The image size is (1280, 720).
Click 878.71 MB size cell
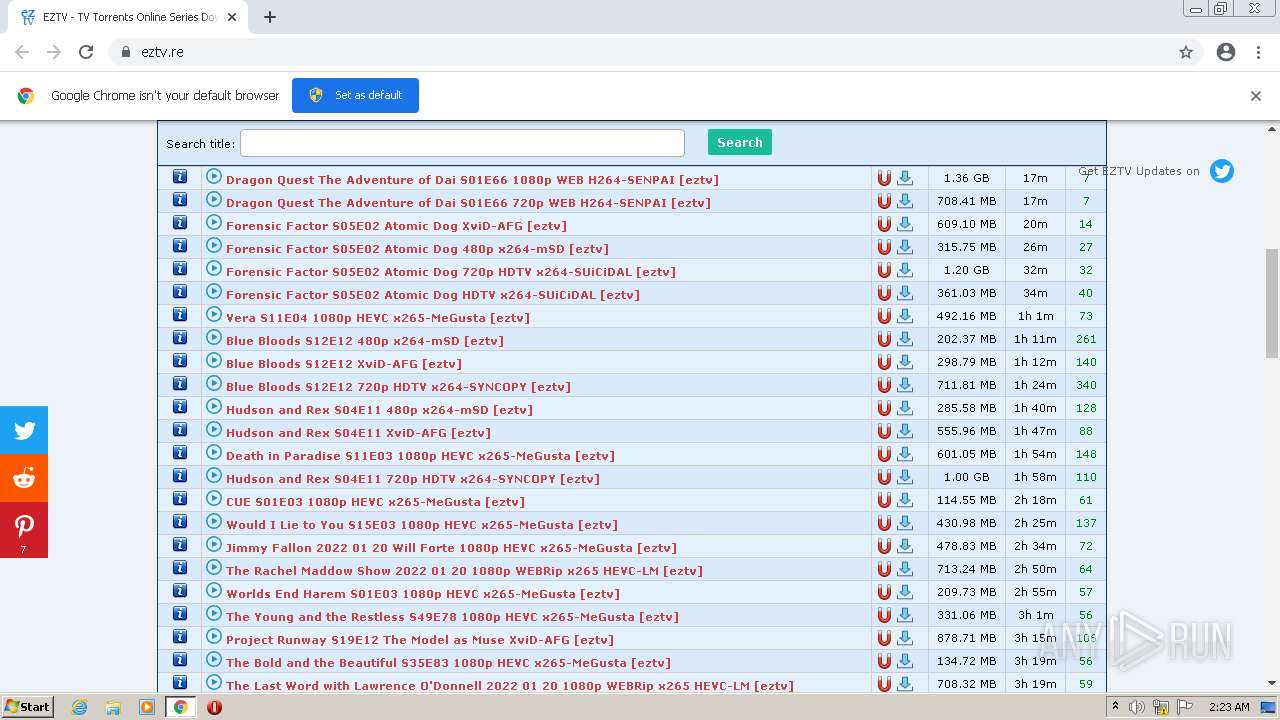[x=969, y=638]
